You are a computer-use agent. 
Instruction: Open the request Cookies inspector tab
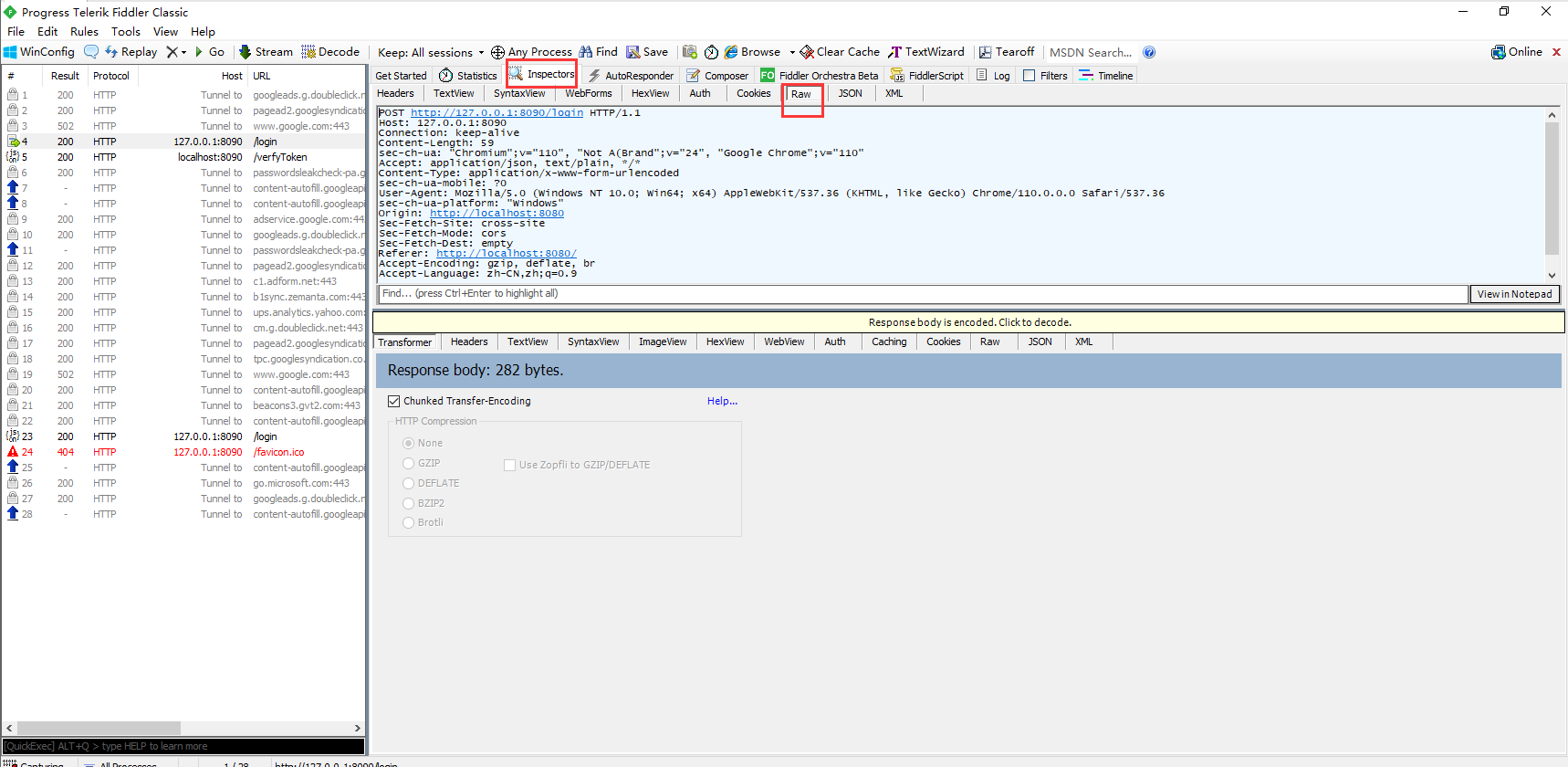click(753, 93)
